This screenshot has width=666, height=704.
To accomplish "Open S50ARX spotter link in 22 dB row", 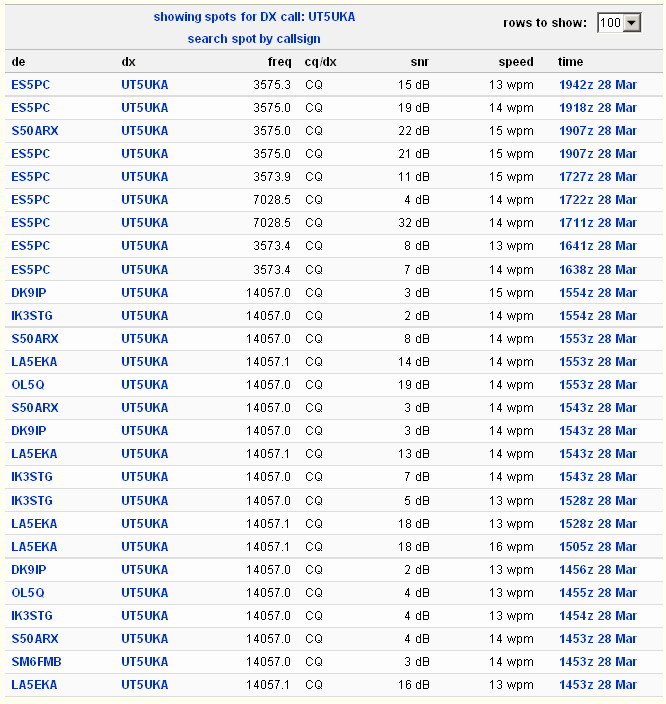I will 35,131.
